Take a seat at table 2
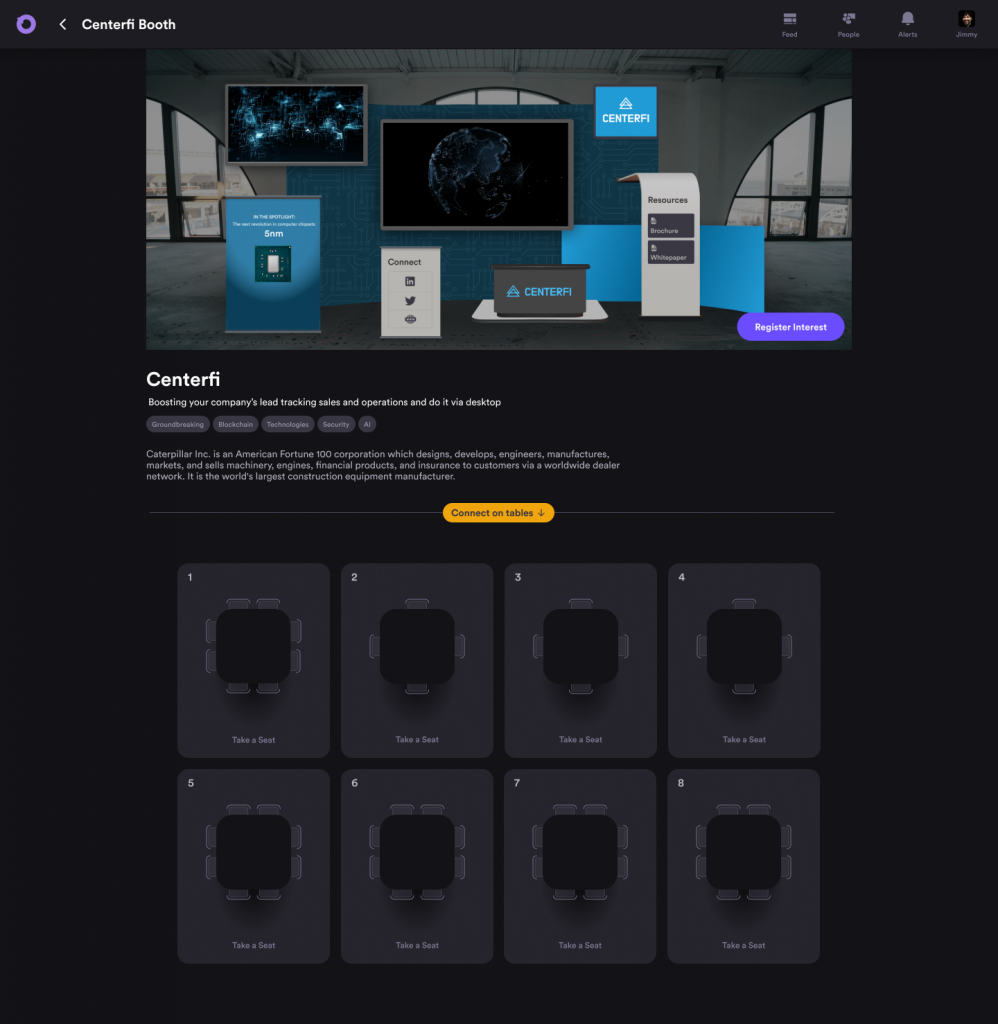 point(417,739)
